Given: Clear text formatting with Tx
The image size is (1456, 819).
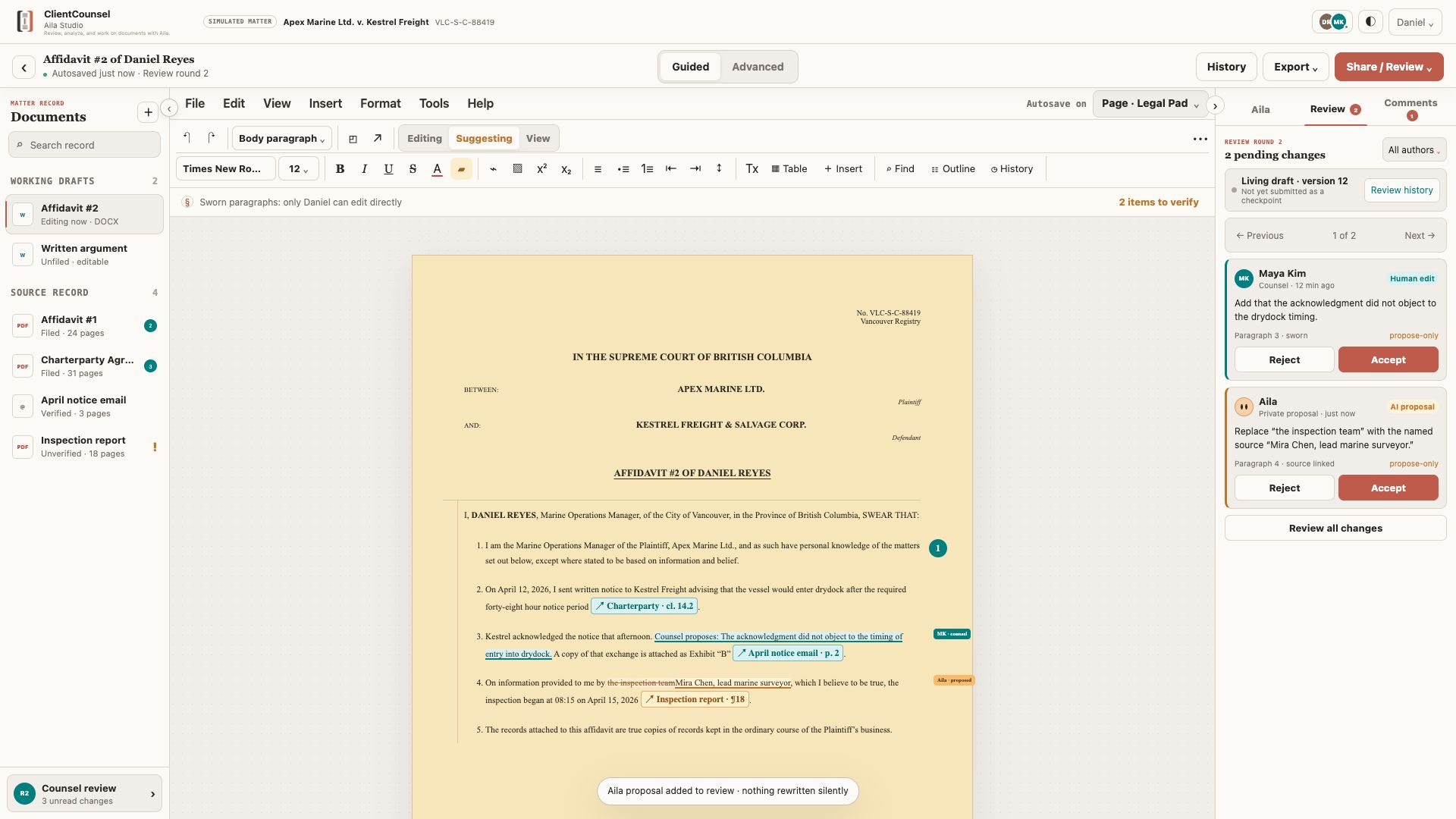Looking at the screenshot, I should (x=752, y=169).
